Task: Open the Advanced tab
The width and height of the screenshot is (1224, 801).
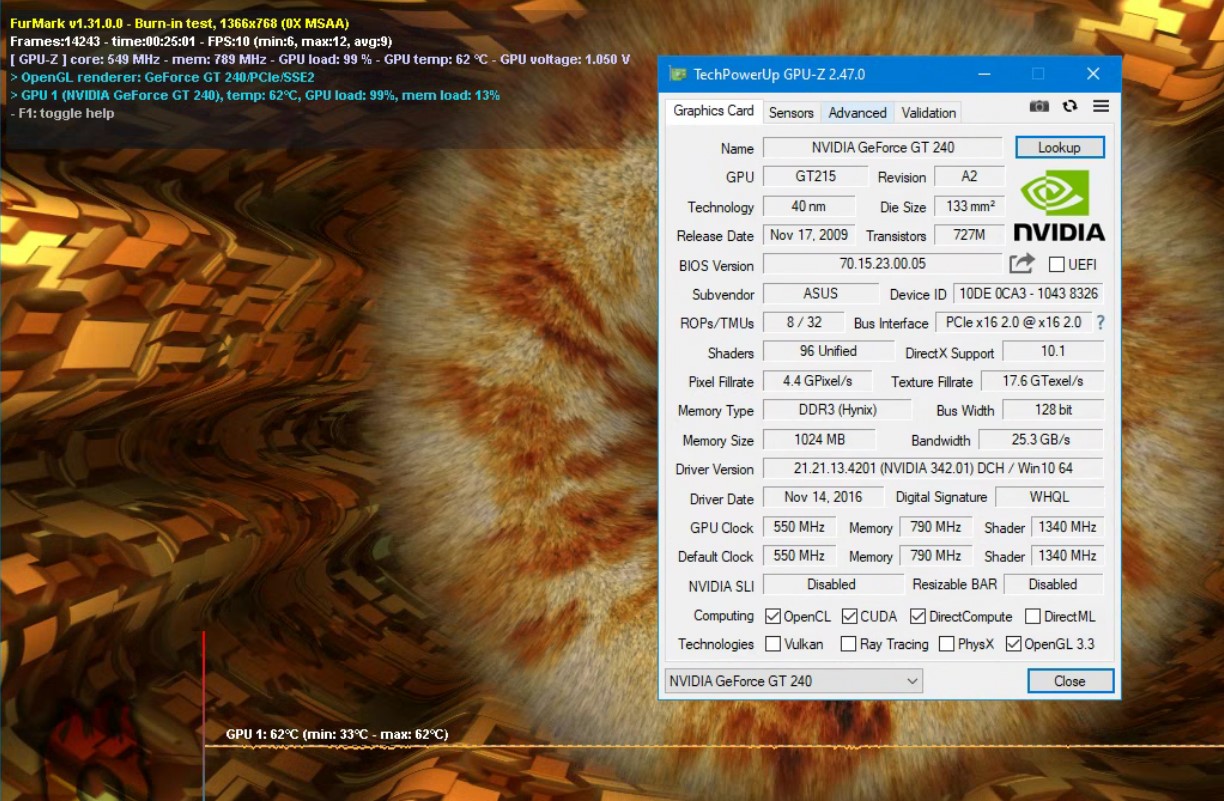Action: (857, 112)
